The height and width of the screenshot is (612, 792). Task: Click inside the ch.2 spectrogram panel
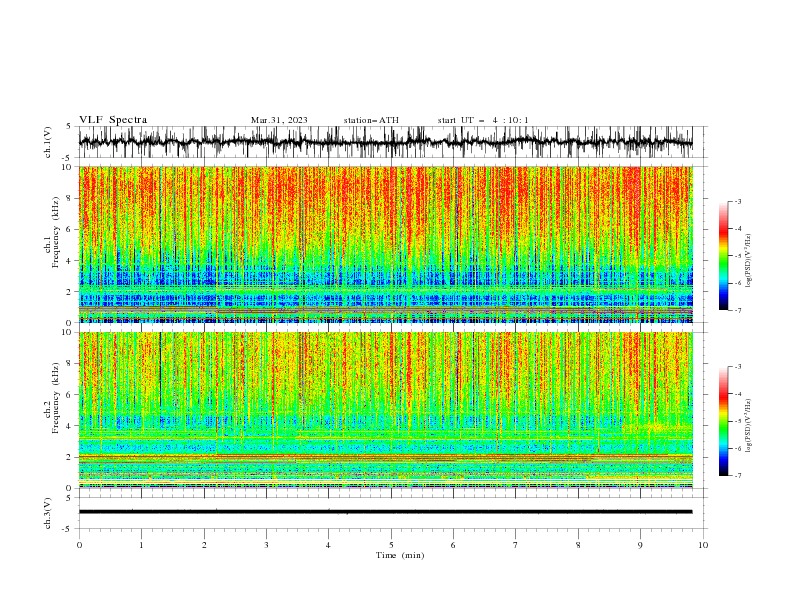pyautogui.click(x=385, y=410)
